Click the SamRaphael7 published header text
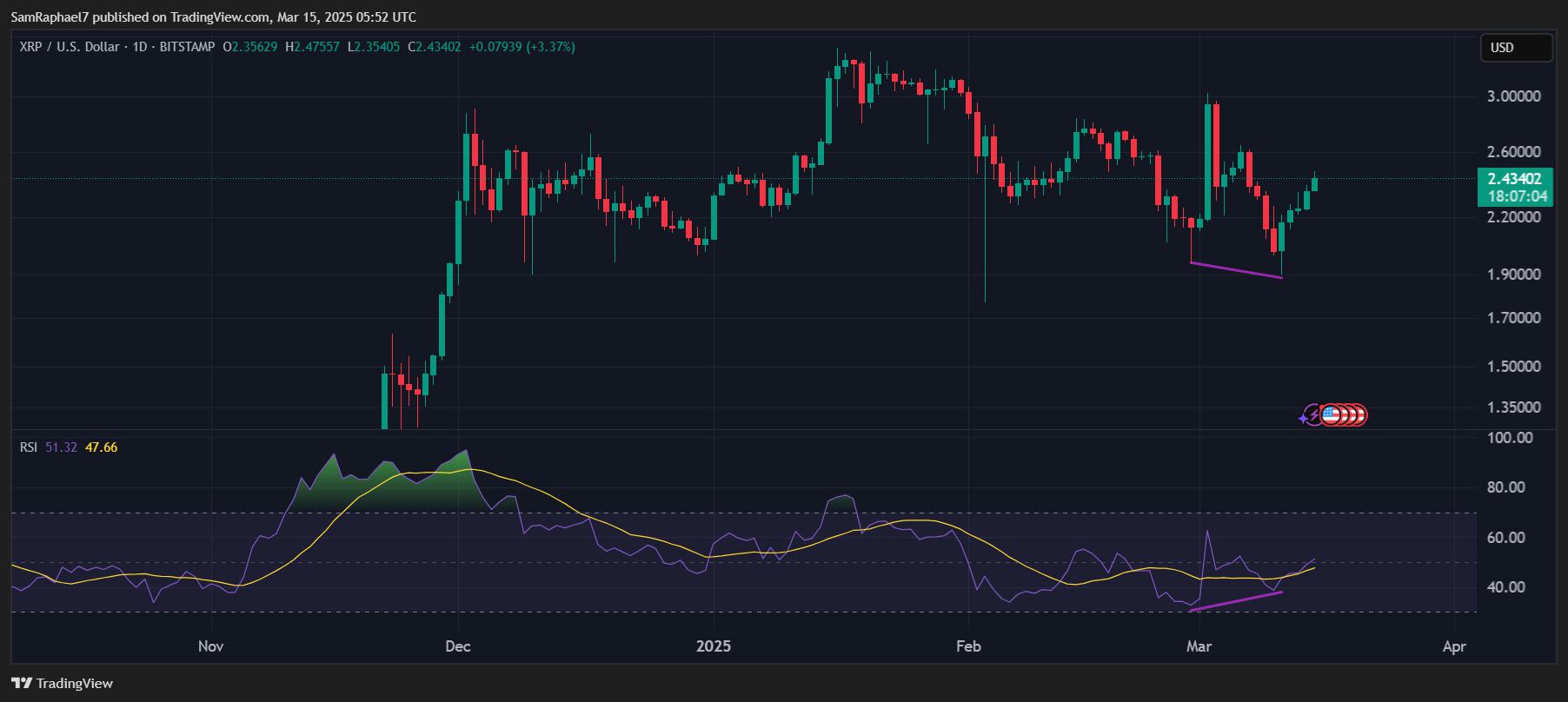 point(214,17)
